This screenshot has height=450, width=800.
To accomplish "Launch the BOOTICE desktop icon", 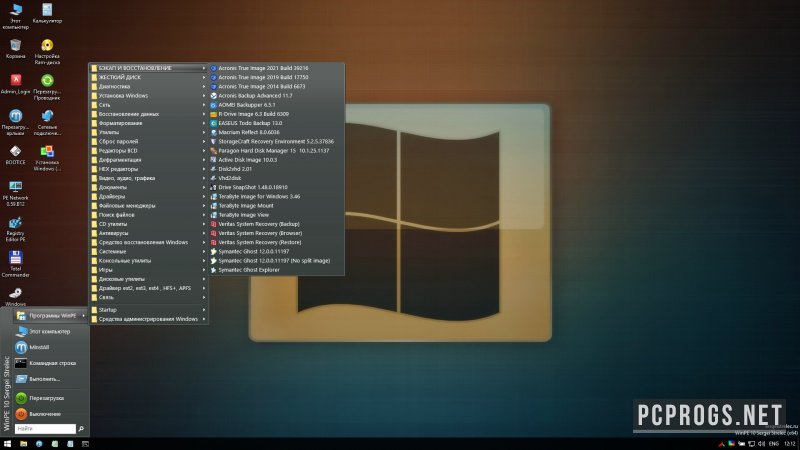I will [15, 155].
